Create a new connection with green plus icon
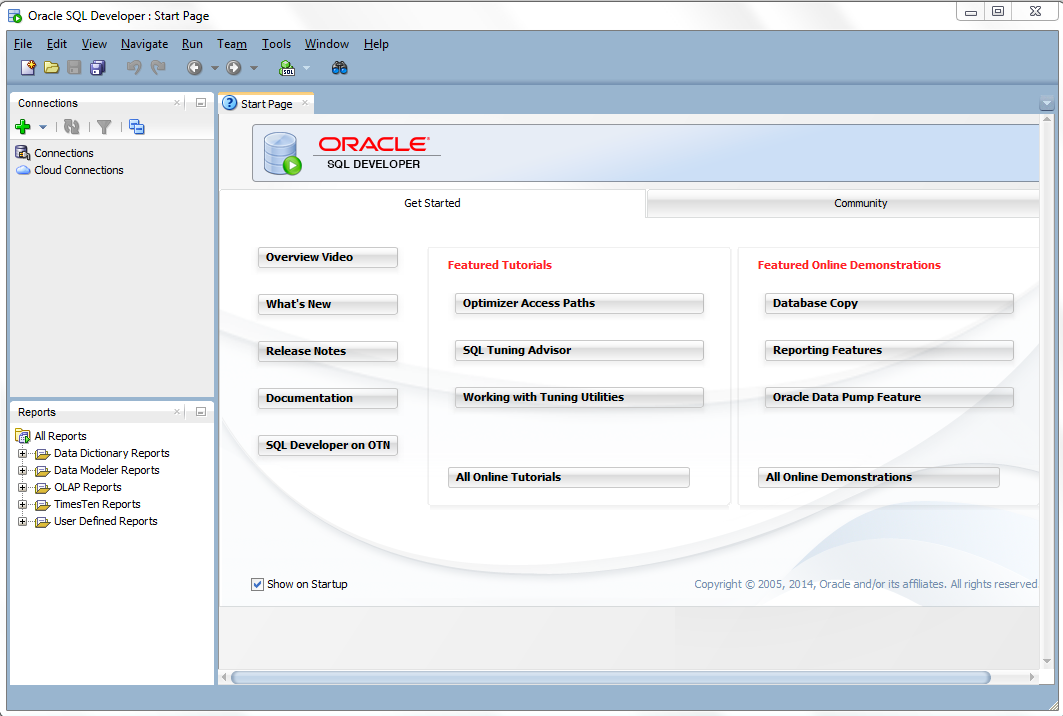Image resolution: width=1063 pixels, height=716 pixels. (x=20, y=126)
